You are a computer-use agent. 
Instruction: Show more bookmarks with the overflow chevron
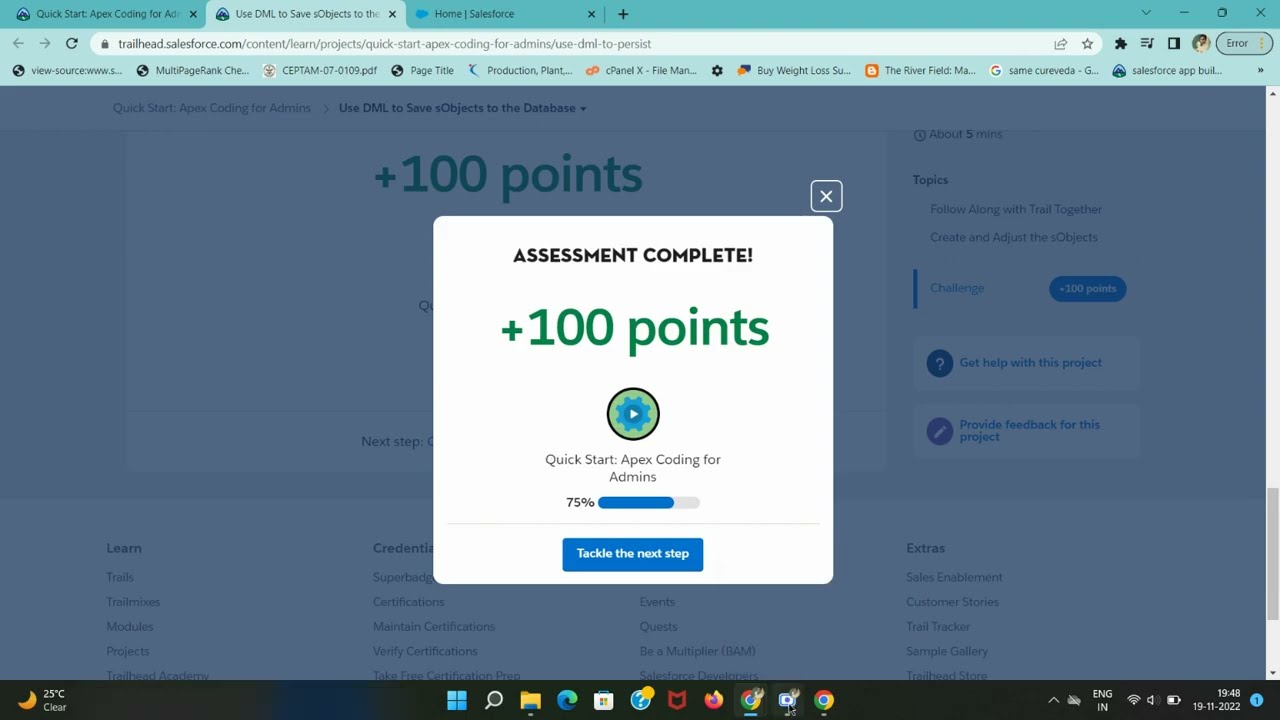point(1260,70)
